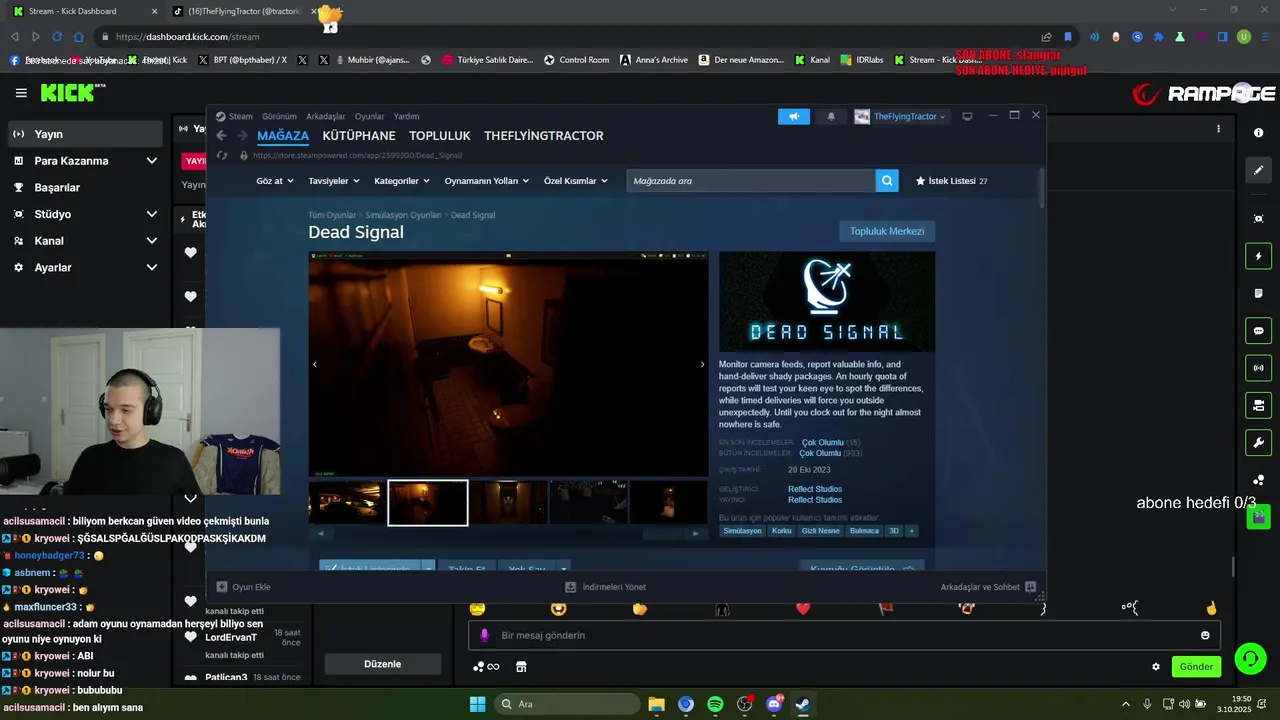Open the Yardım menu in Steam
Screen dimensions: 1280x720
tap(406, 116)
